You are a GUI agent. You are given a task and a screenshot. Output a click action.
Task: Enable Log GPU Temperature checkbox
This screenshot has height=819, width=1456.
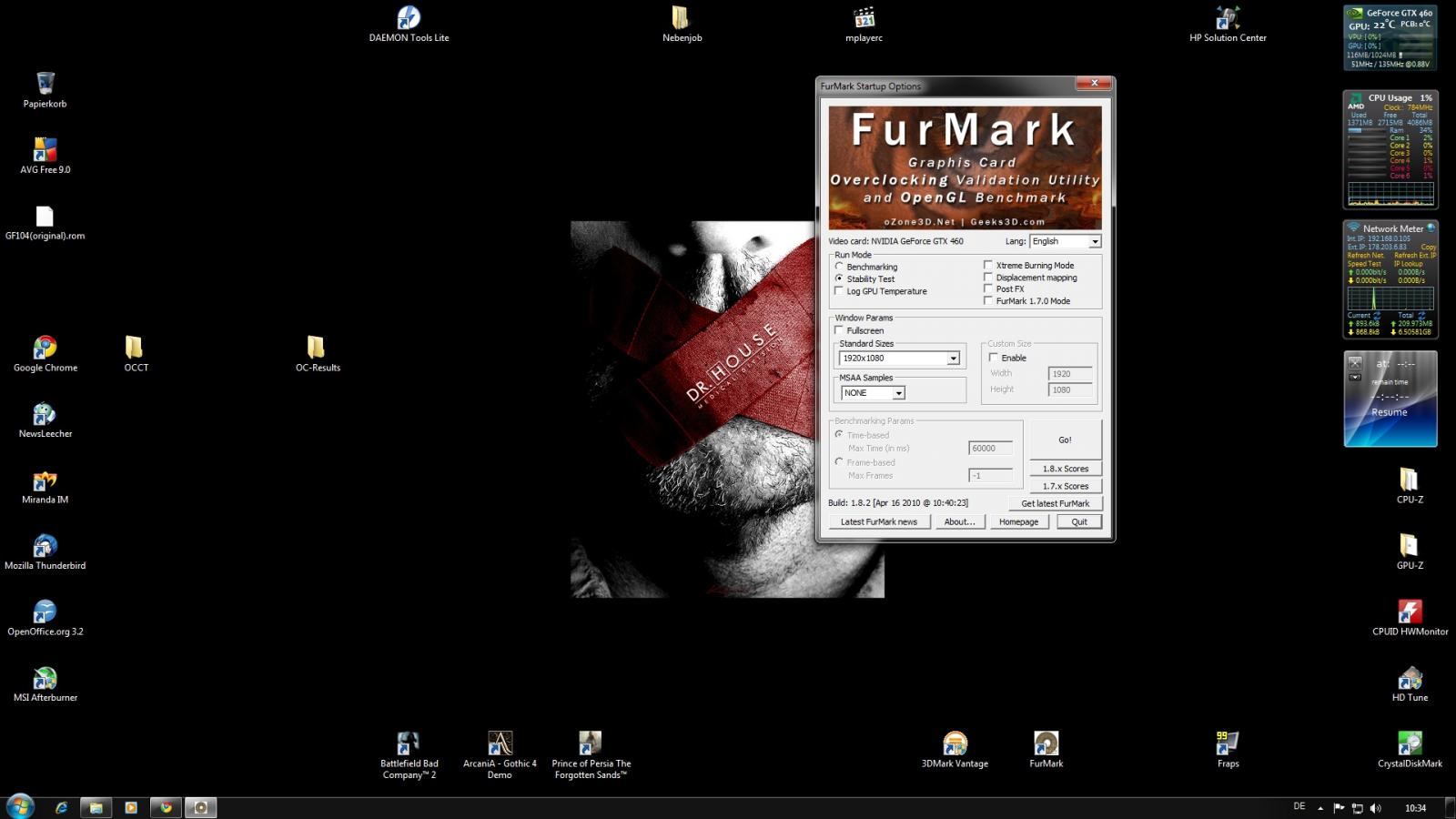tap(839, 291)
